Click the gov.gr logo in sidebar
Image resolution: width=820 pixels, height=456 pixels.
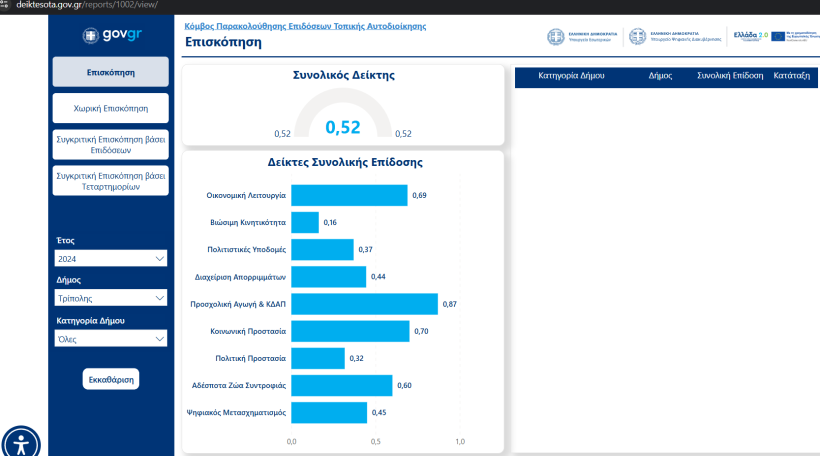(x=110, y=36)
